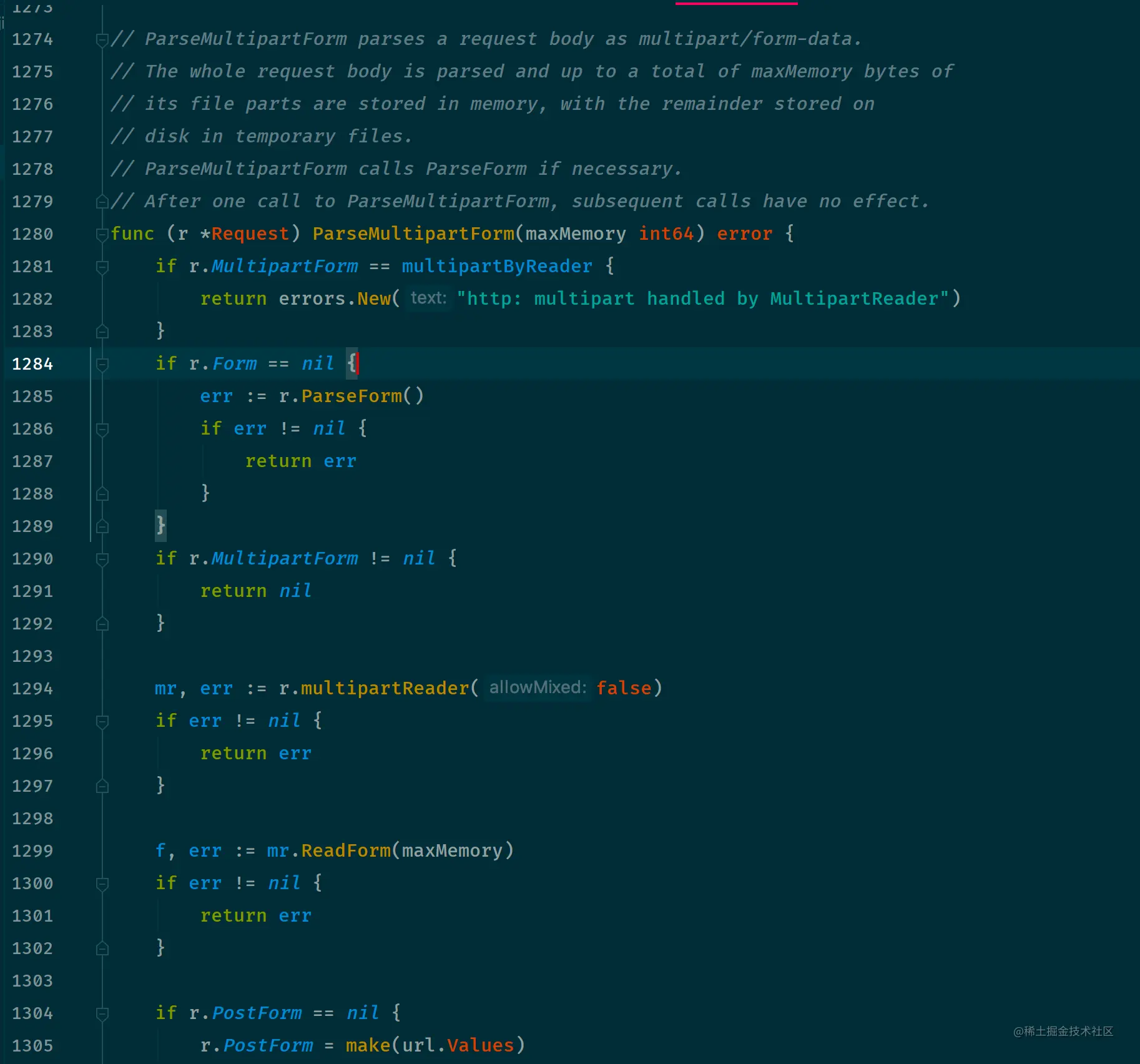Fold the if r.PostForm block at line 1304
The width and height of the screenshot is (1140, 1064).
tap(102, 1014)
